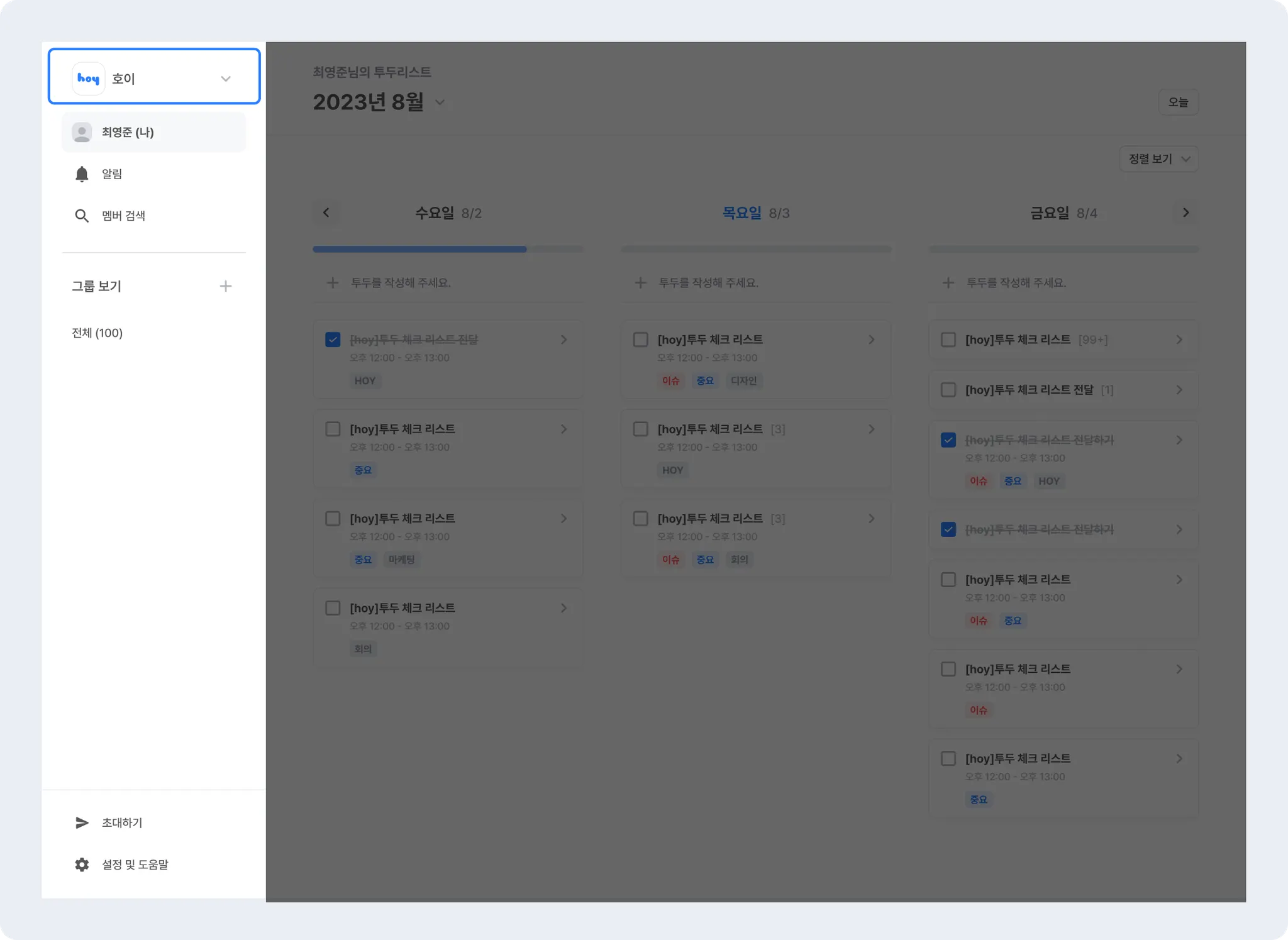Open the 2023년 8월 month dropdown
This screenshot has width=1288, height=940.
click(440, 102)
